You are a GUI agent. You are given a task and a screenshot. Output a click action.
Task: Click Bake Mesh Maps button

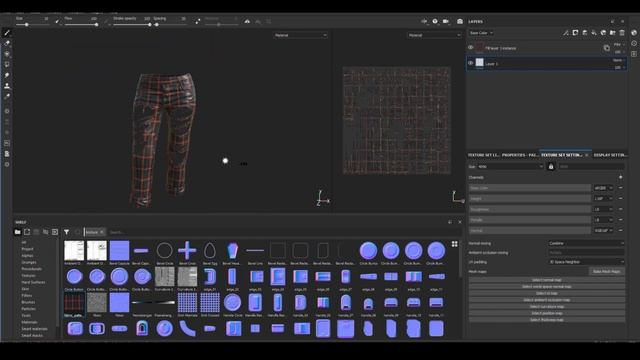pyautogui.click(x=607, y=271)
